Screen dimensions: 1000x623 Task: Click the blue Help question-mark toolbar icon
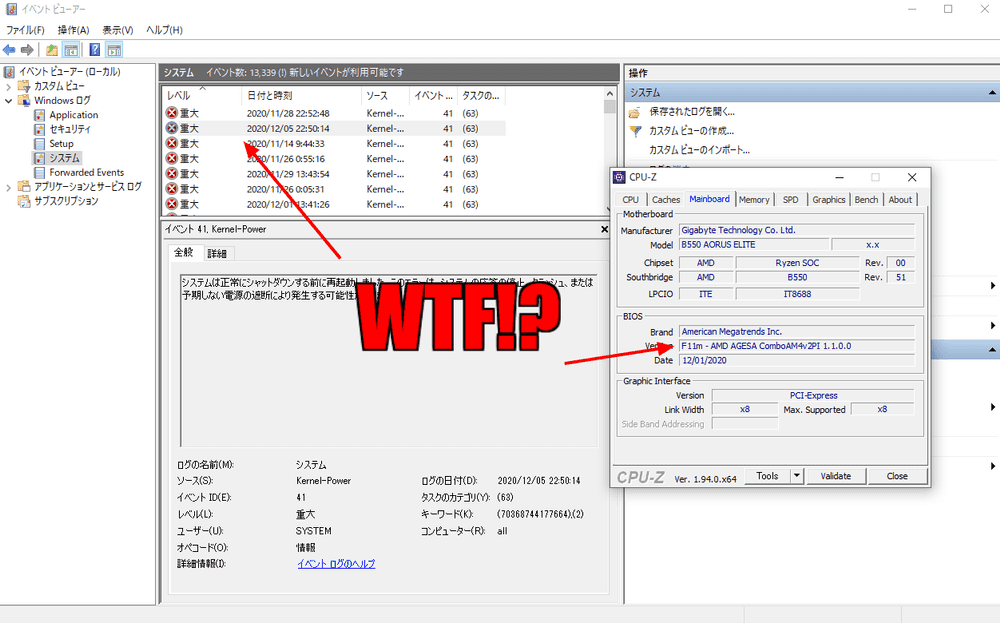tap(94, 50)
